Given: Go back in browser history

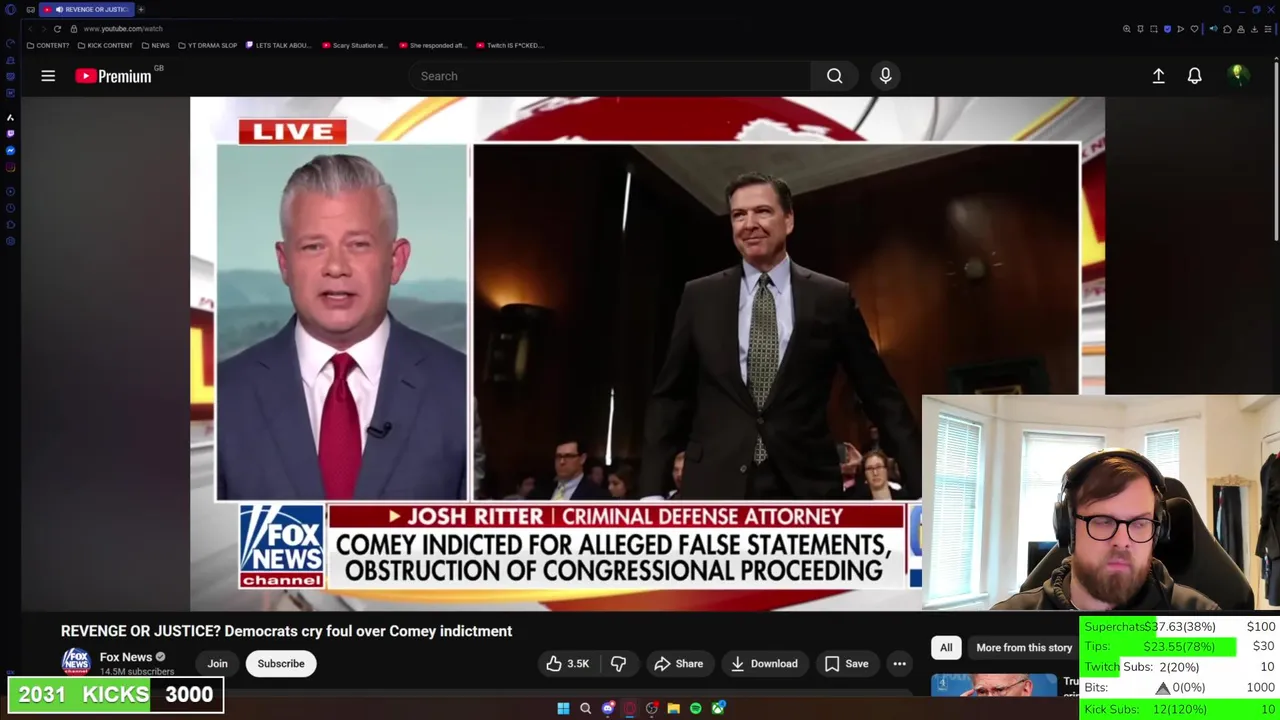Looking at the screenshot, I should point(30,29).
